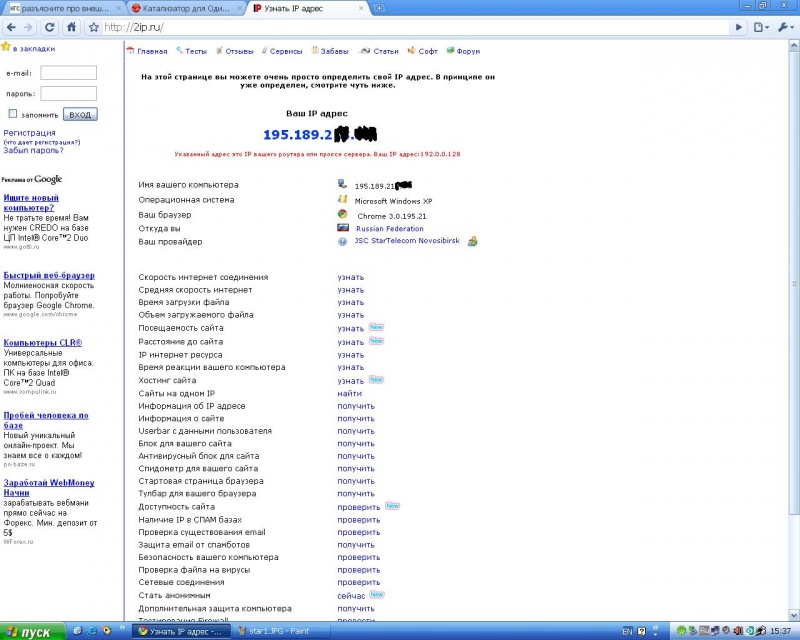The height and width of the screenshot is (640, 800).
Task: Open the Chrome page menu dropdown
Action: coord(761,27)
